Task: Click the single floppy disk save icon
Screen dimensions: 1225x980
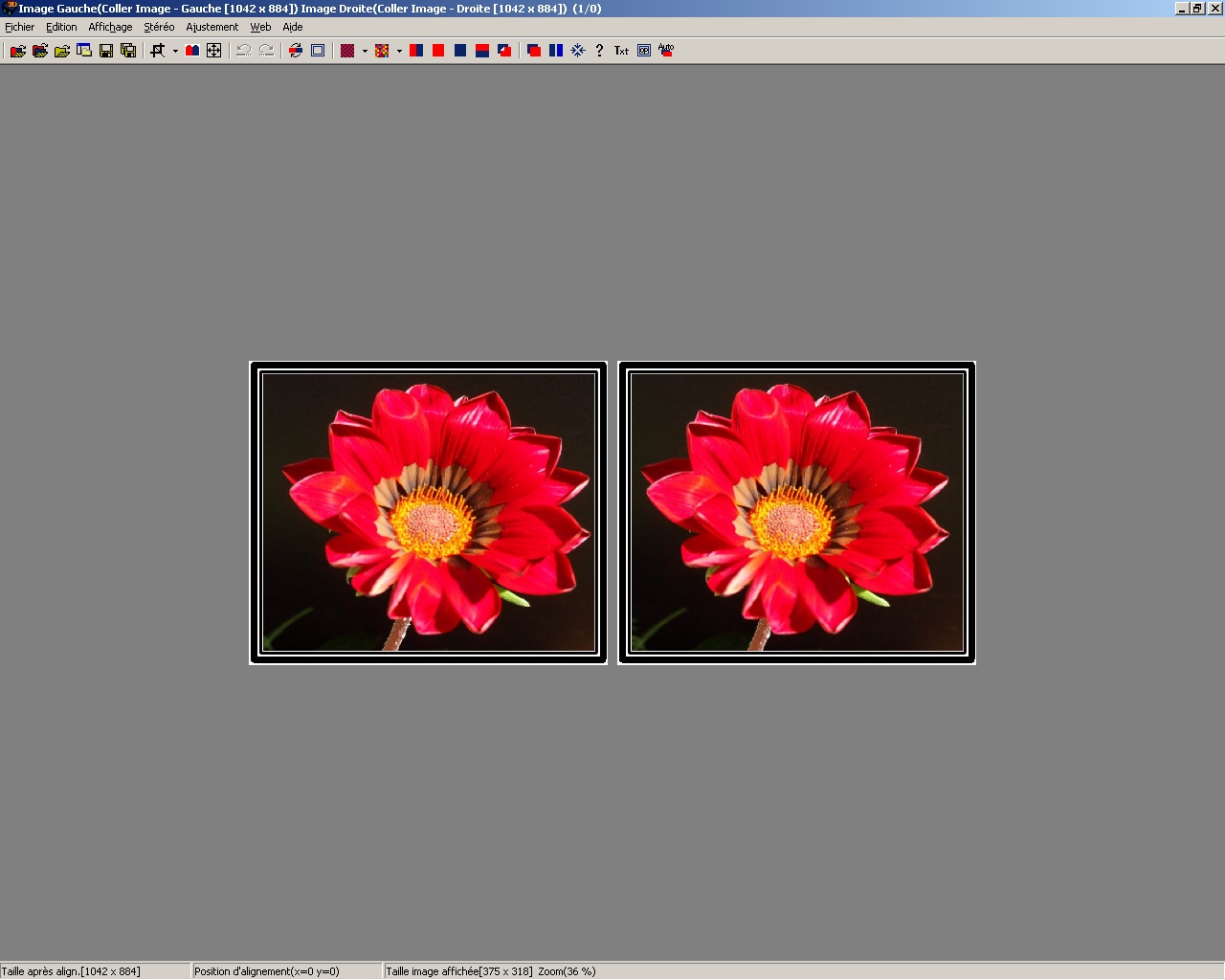Action: point(106,51)
